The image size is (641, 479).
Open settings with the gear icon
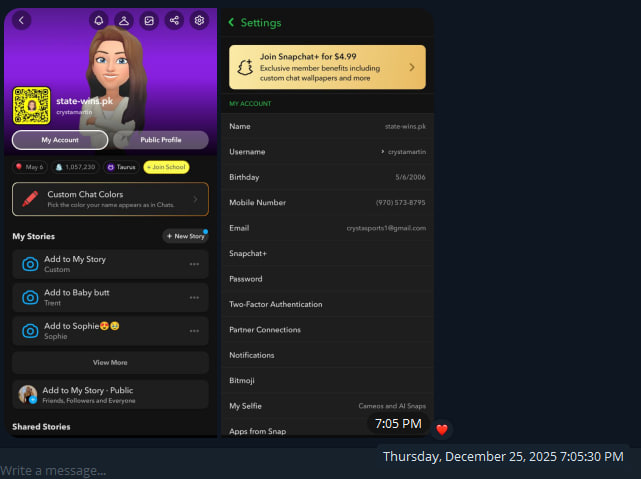[199, 20]
